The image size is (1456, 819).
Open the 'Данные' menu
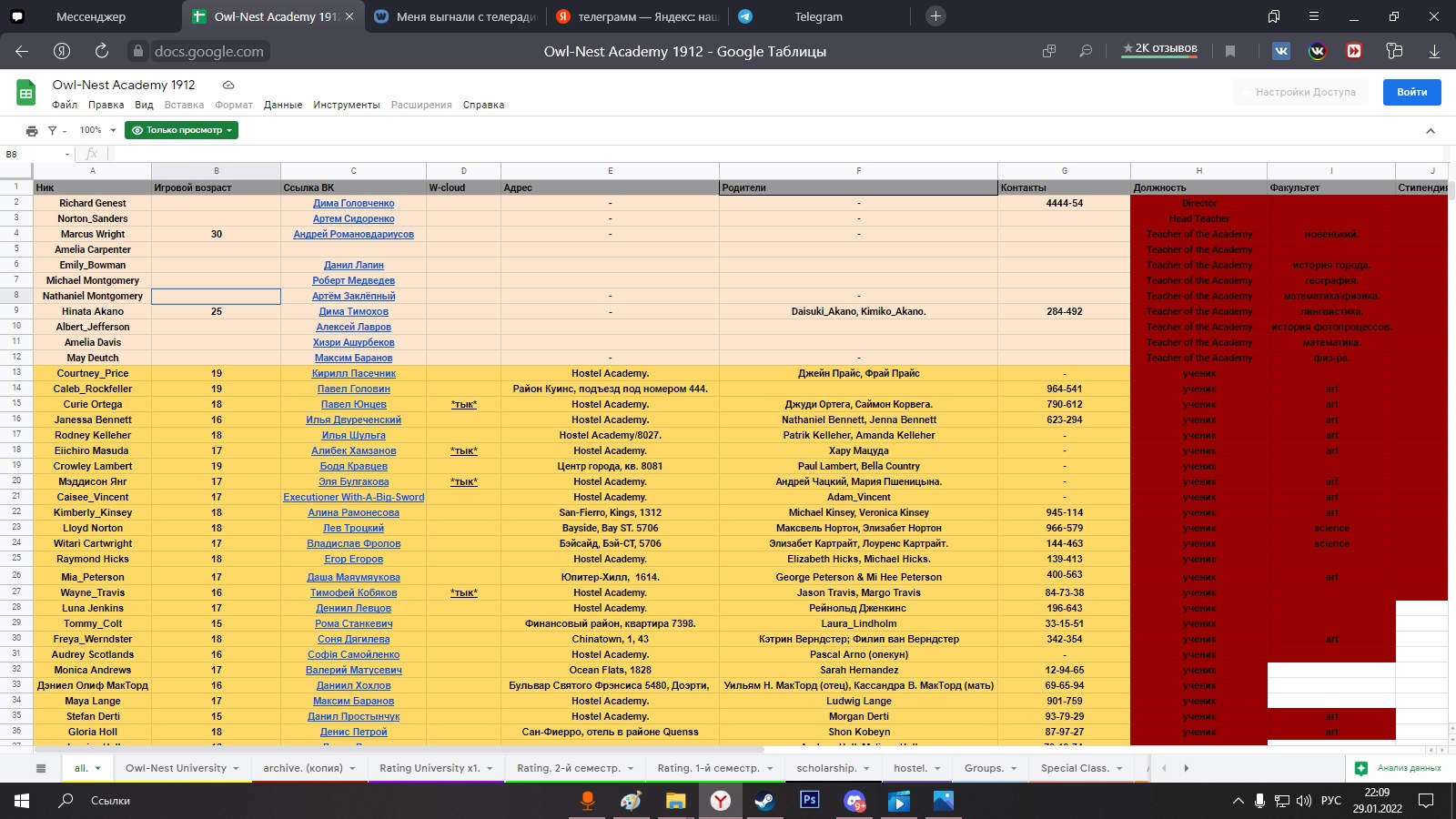(x=283, y=105)
